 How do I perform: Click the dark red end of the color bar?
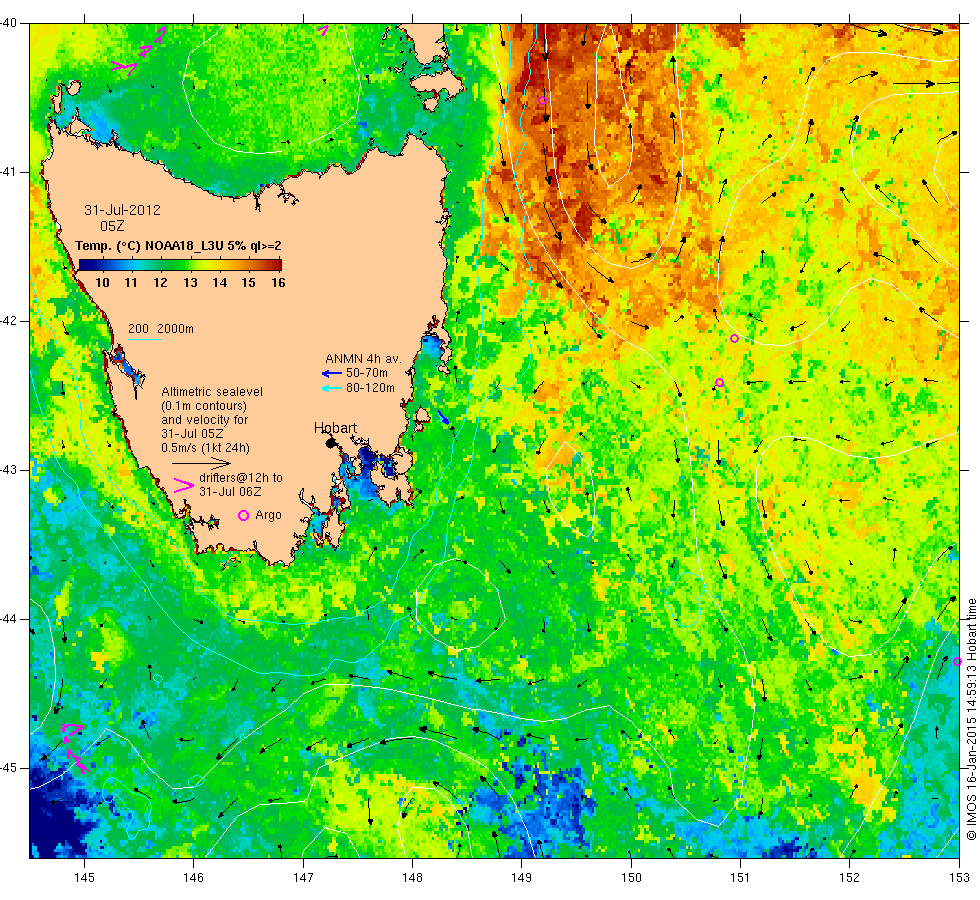[x=277, y=264]
